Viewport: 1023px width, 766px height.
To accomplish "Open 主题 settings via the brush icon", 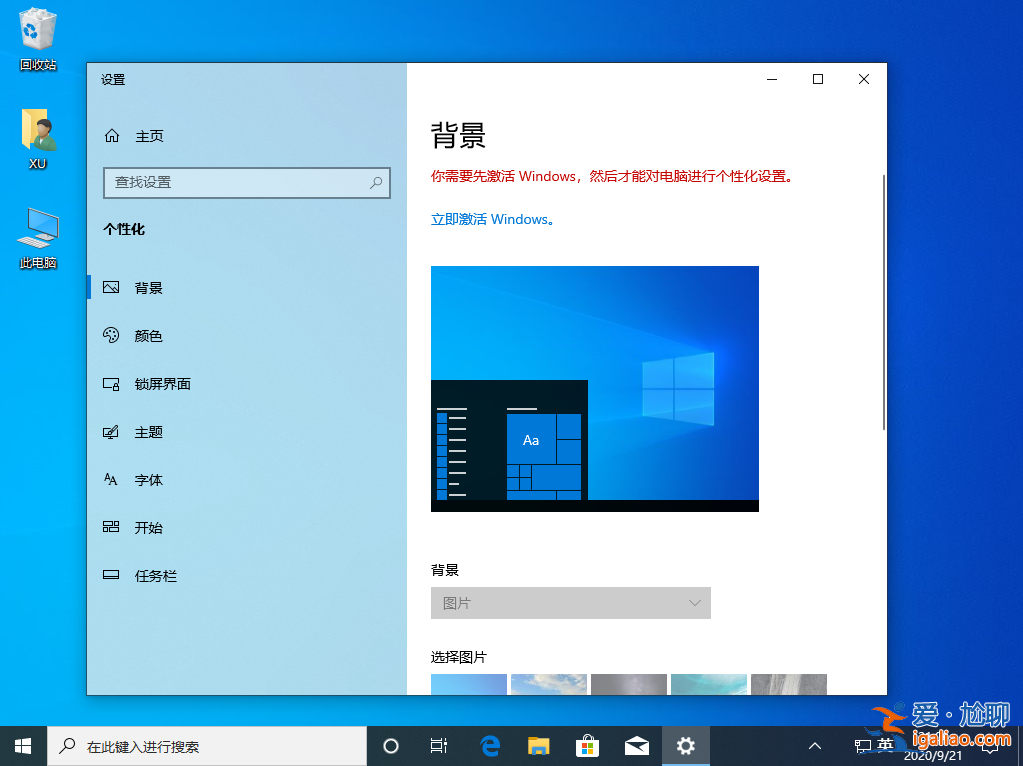I will point(112,432).
